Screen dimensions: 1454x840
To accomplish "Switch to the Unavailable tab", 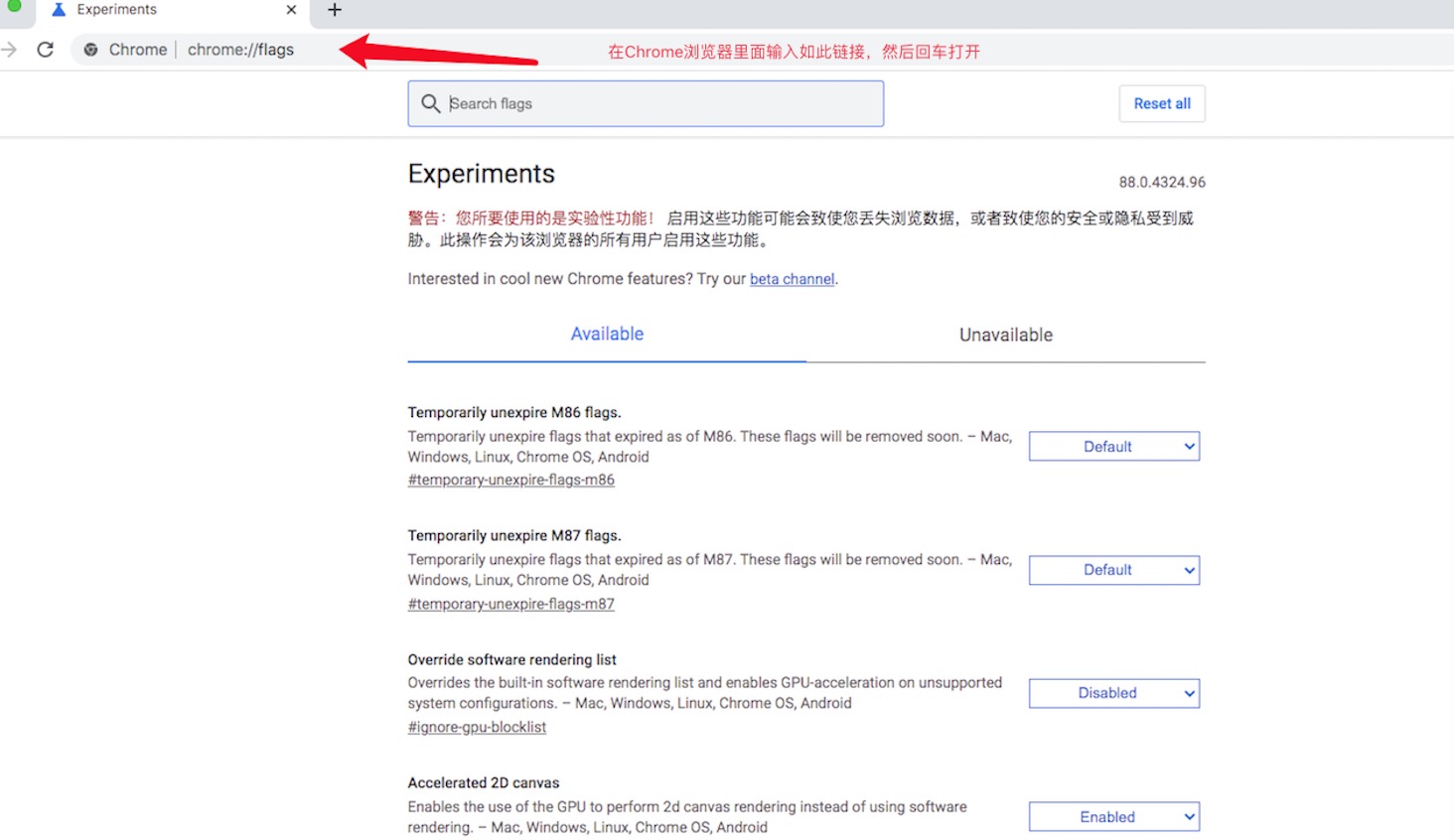I will click(x=1006, y=336).
